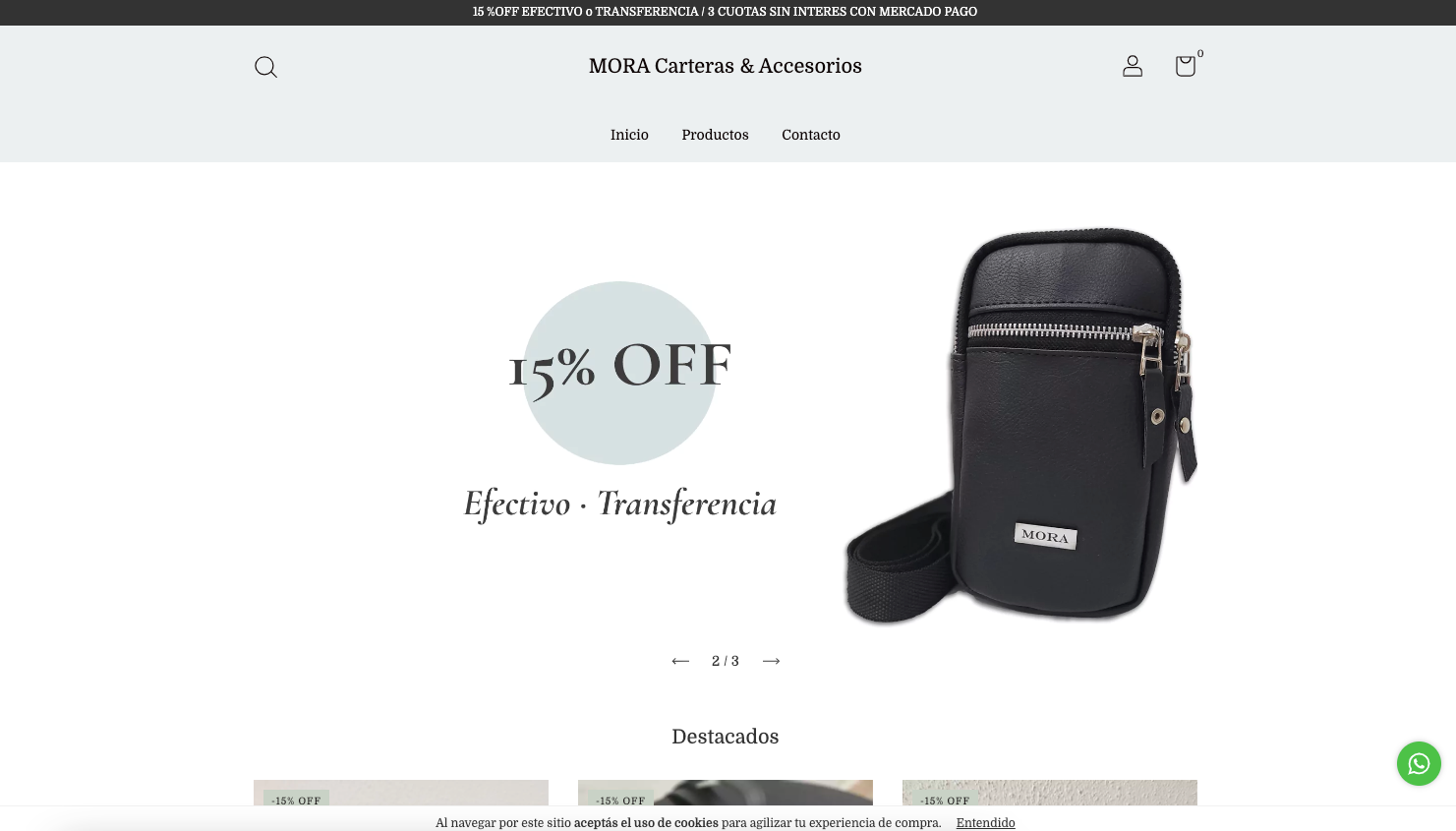
Task: Open the Productos menu item
Action: [x=715, y=135]
